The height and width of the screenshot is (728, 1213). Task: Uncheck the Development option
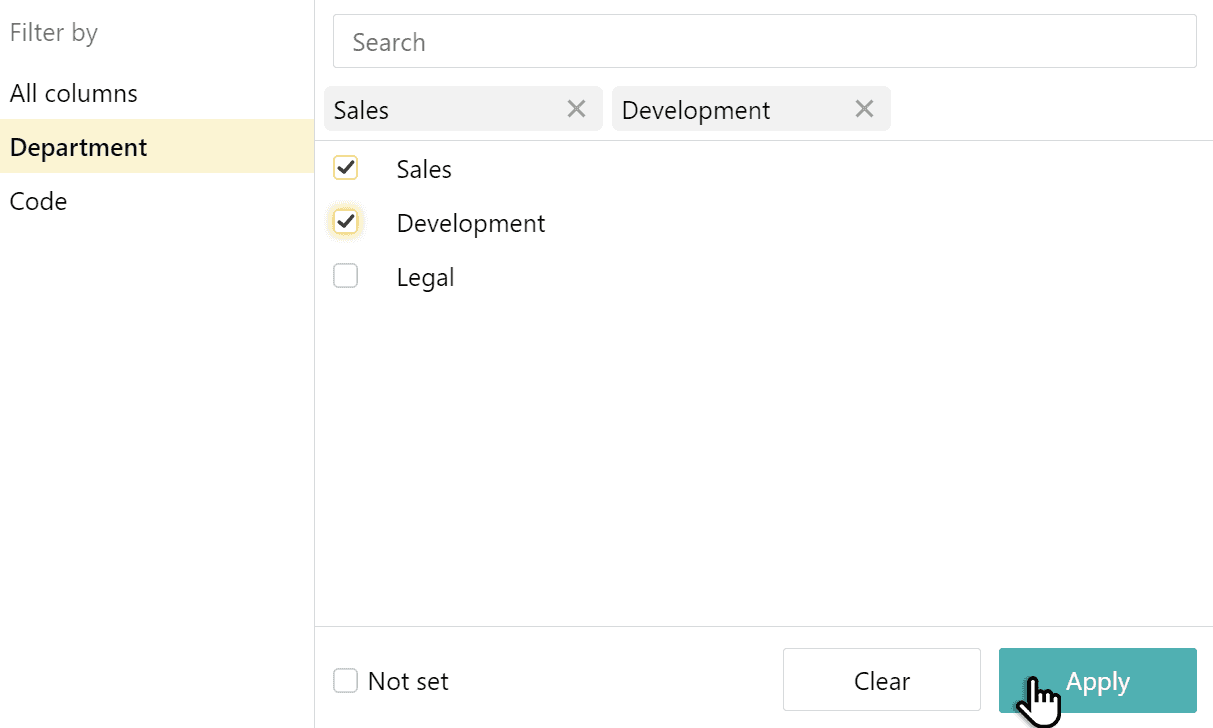[345, 222]
